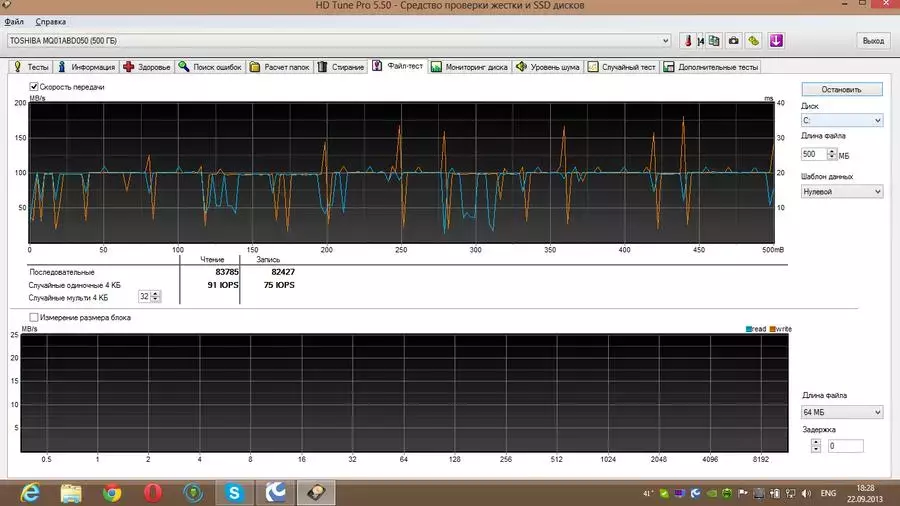Click the network tray icon

coord(790,493)
